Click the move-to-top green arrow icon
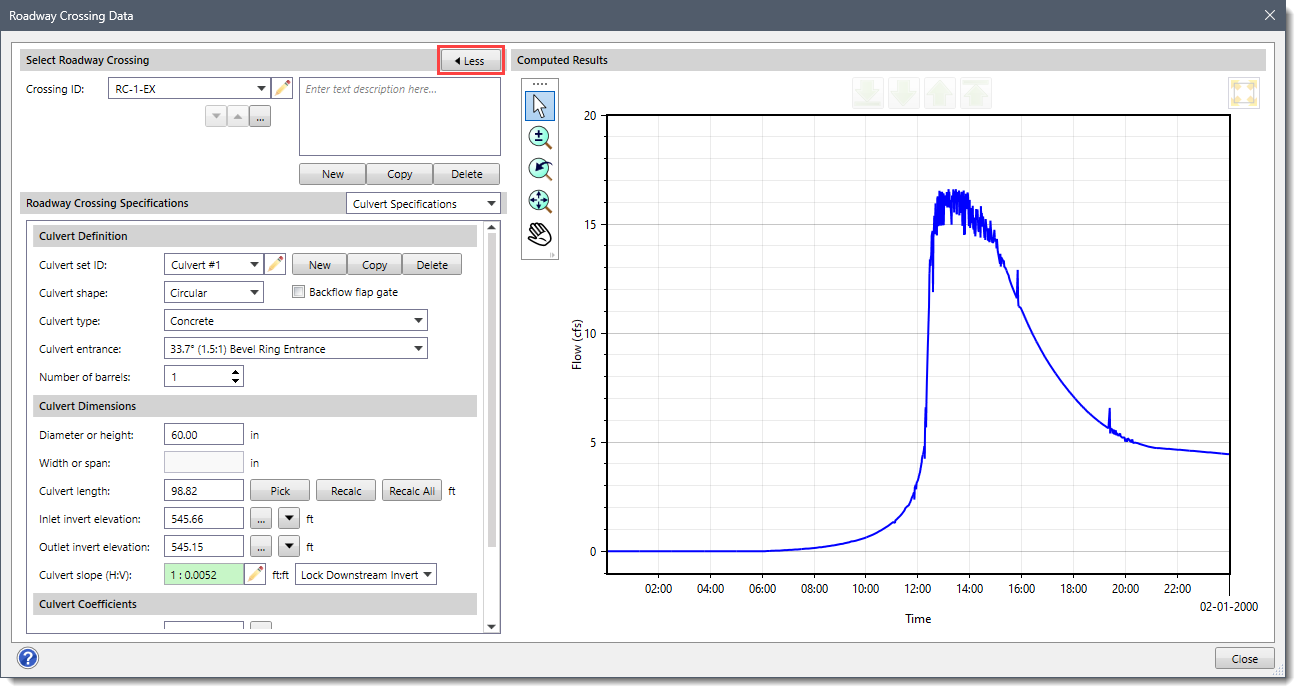The image size is (1296, 688). point(976,93)
